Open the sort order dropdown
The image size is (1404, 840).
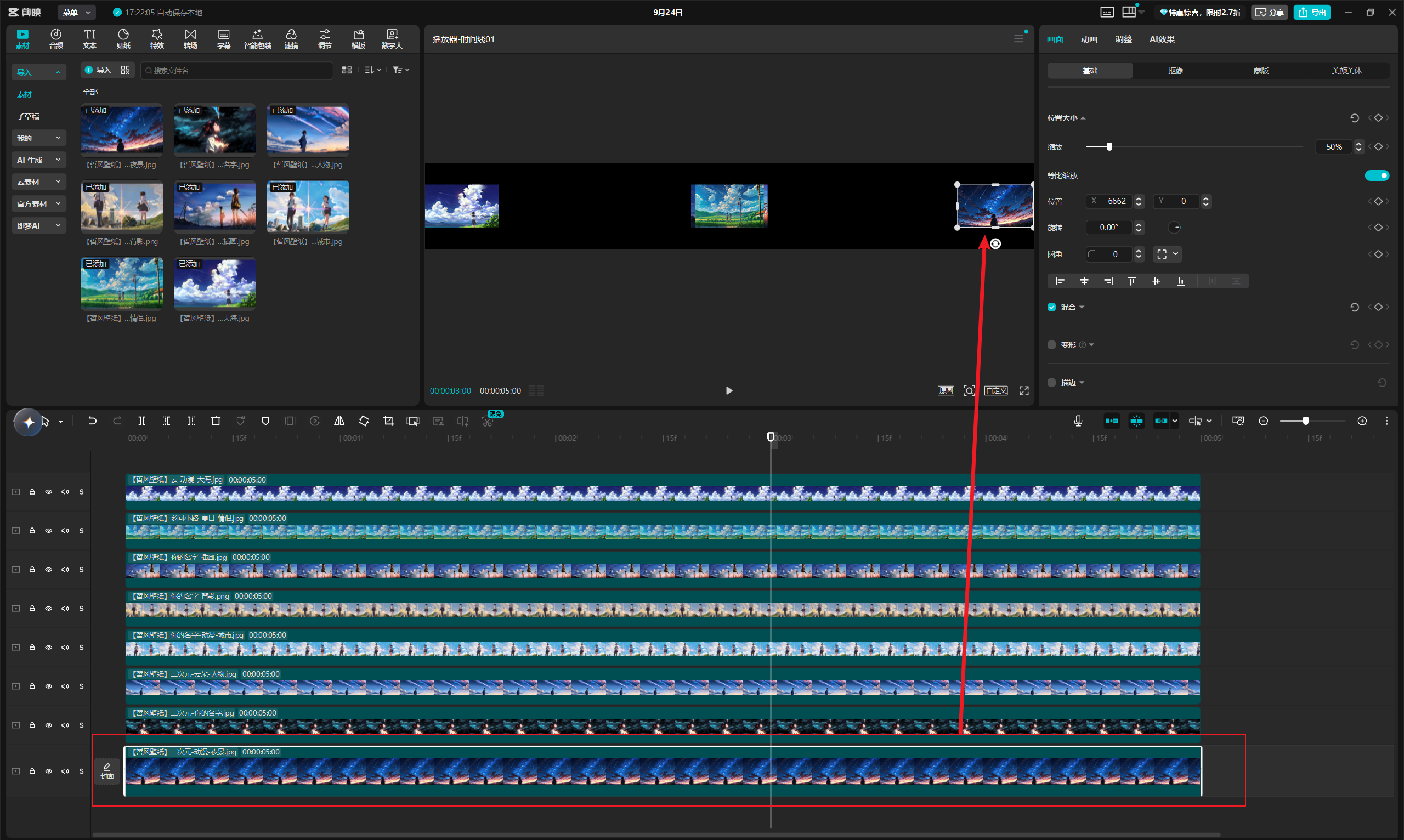coord(372,70)
